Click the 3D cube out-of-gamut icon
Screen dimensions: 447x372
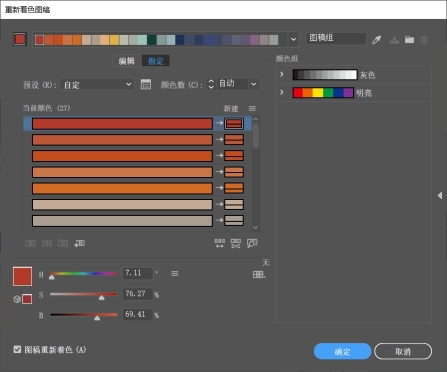pyautogui.click(x=17, y=299)
